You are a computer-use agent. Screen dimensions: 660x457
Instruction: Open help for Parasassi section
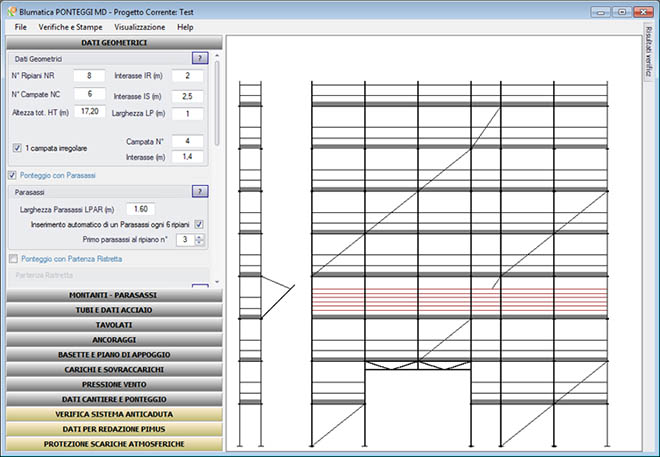click(199, 191)
